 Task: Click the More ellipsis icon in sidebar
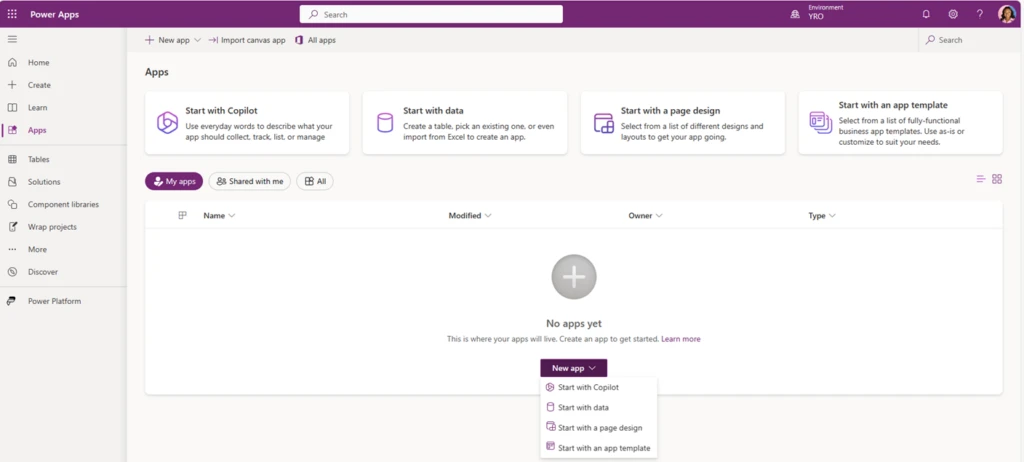pos(12,250)
